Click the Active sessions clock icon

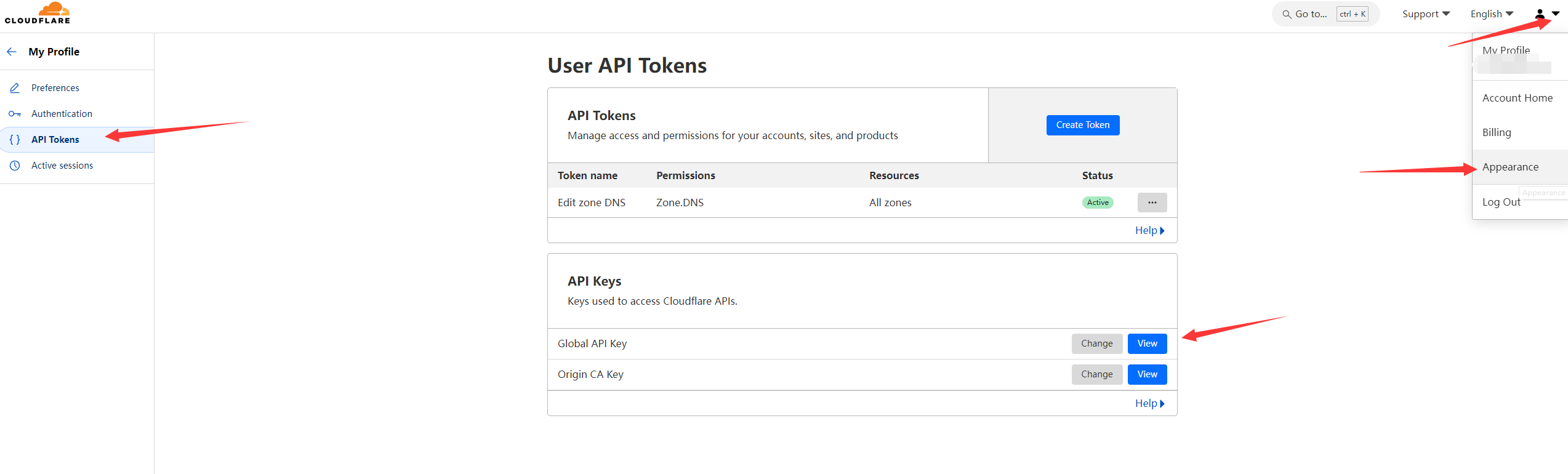tap(15, 166)
